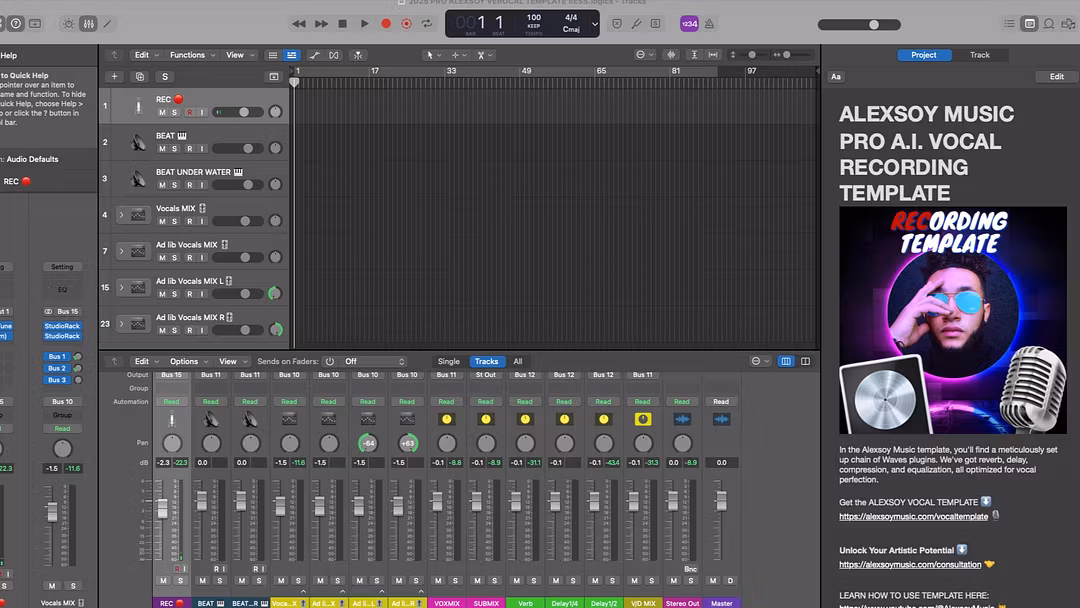Click the Bnc bounce button on Stereo Out
This screenshot has height=608, width=1080.
coord(690,569)
